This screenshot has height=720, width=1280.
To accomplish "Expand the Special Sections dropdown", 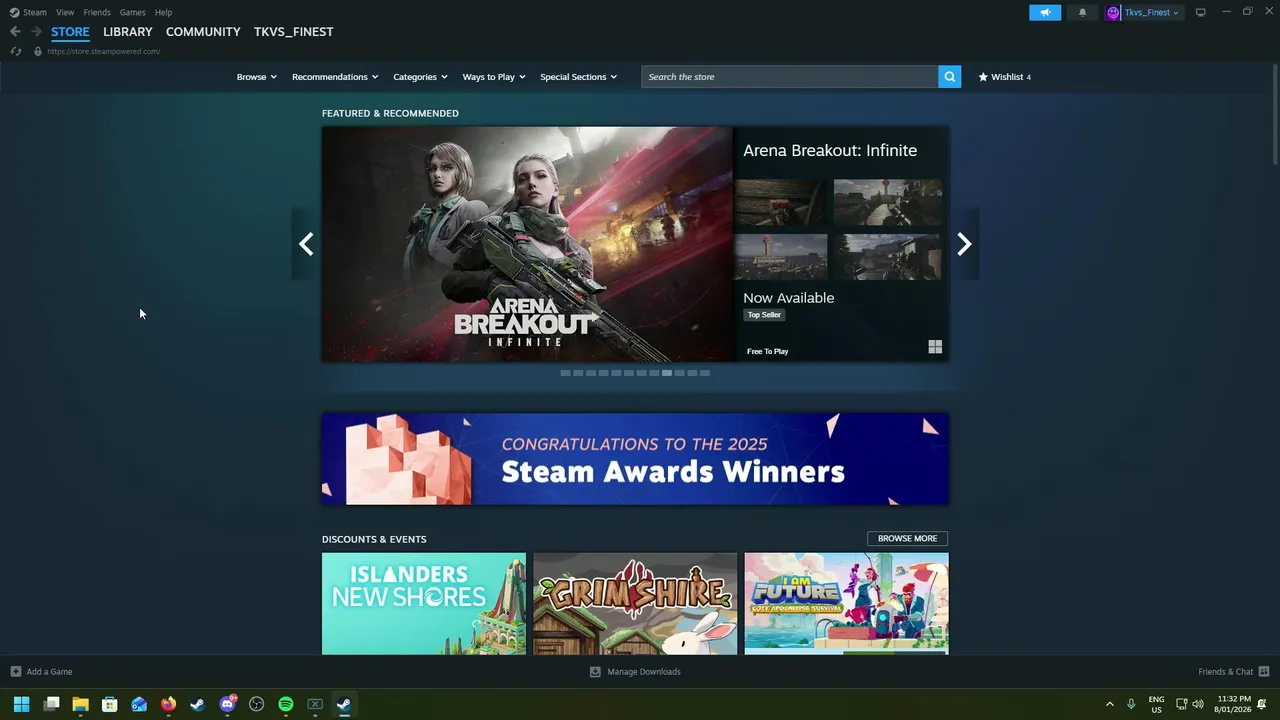I will point(578,77).
